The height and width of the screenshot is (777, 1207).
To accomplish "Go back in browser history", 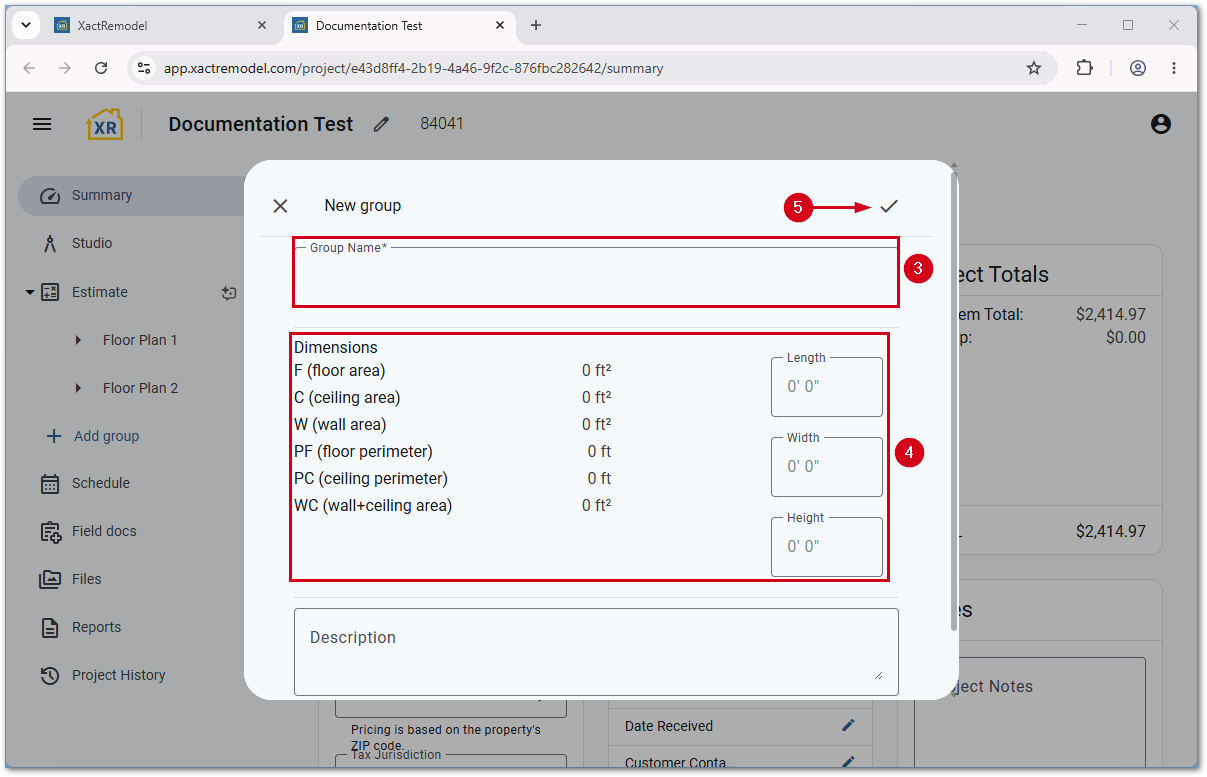I will click(x=29, y=68).
